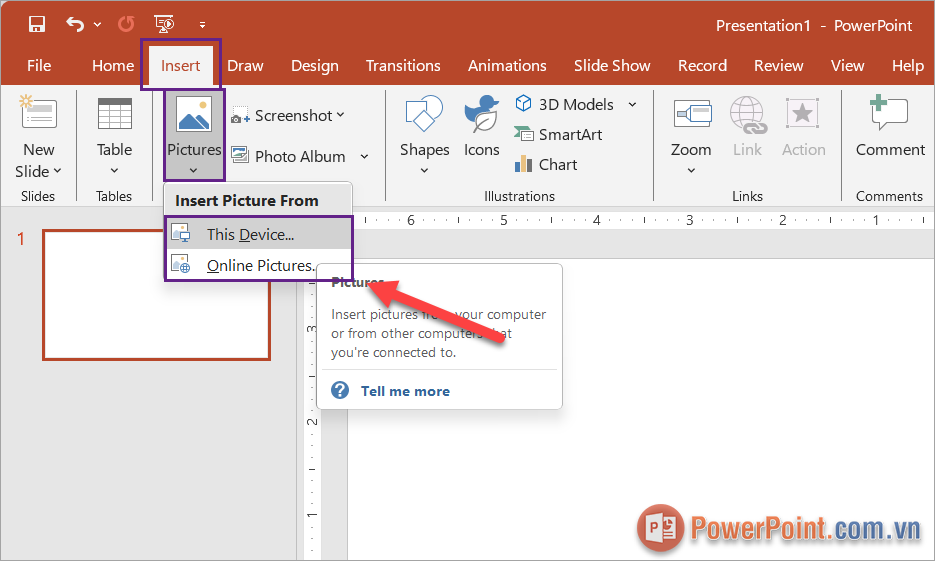Select slide 1 thumbnail
Screen dimensions: 935x561
click(156, 295)
